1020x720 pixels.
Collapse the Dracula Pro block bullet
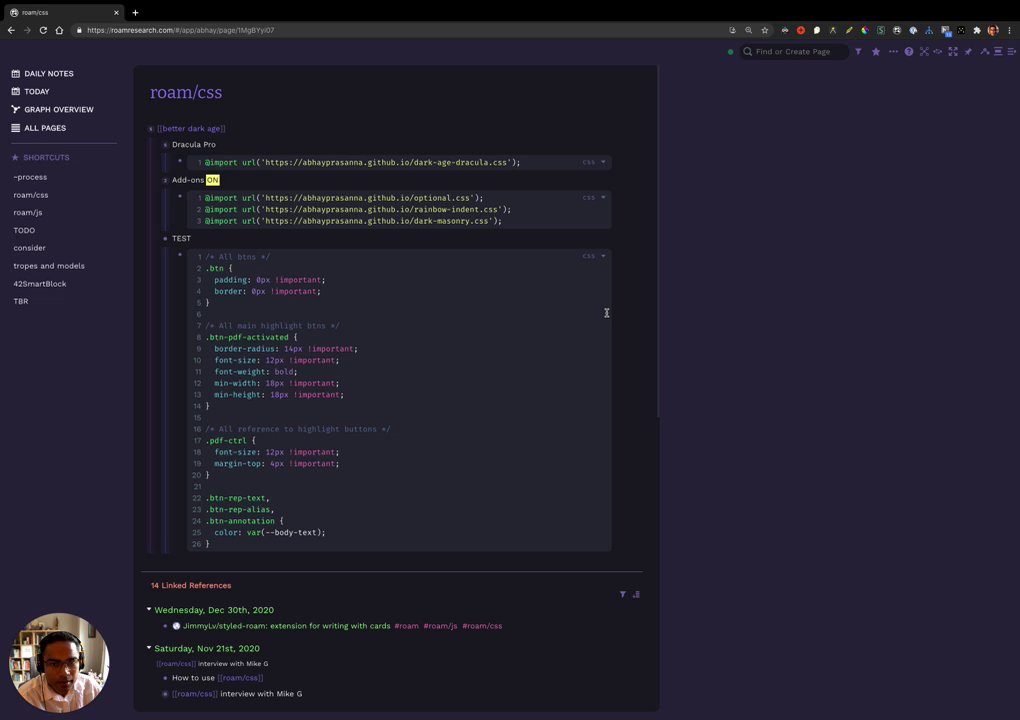(165, 145)
